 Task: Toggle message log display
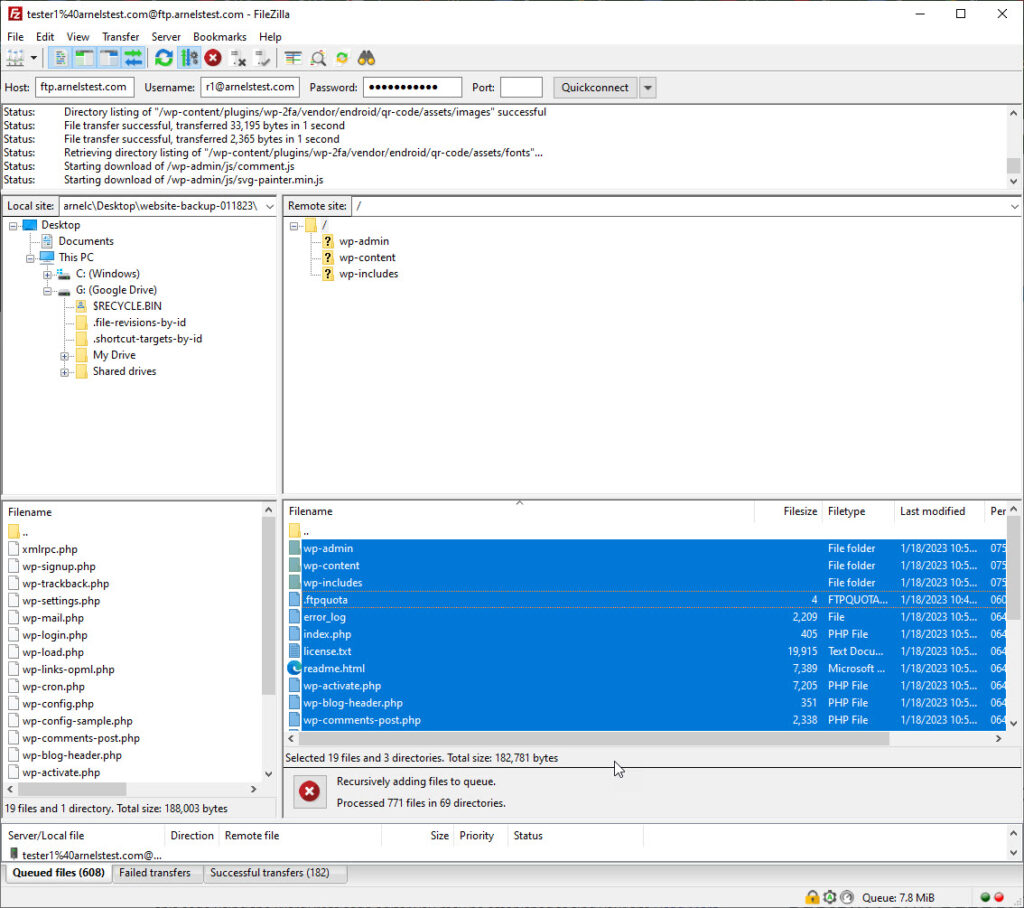tap(60, 58)
